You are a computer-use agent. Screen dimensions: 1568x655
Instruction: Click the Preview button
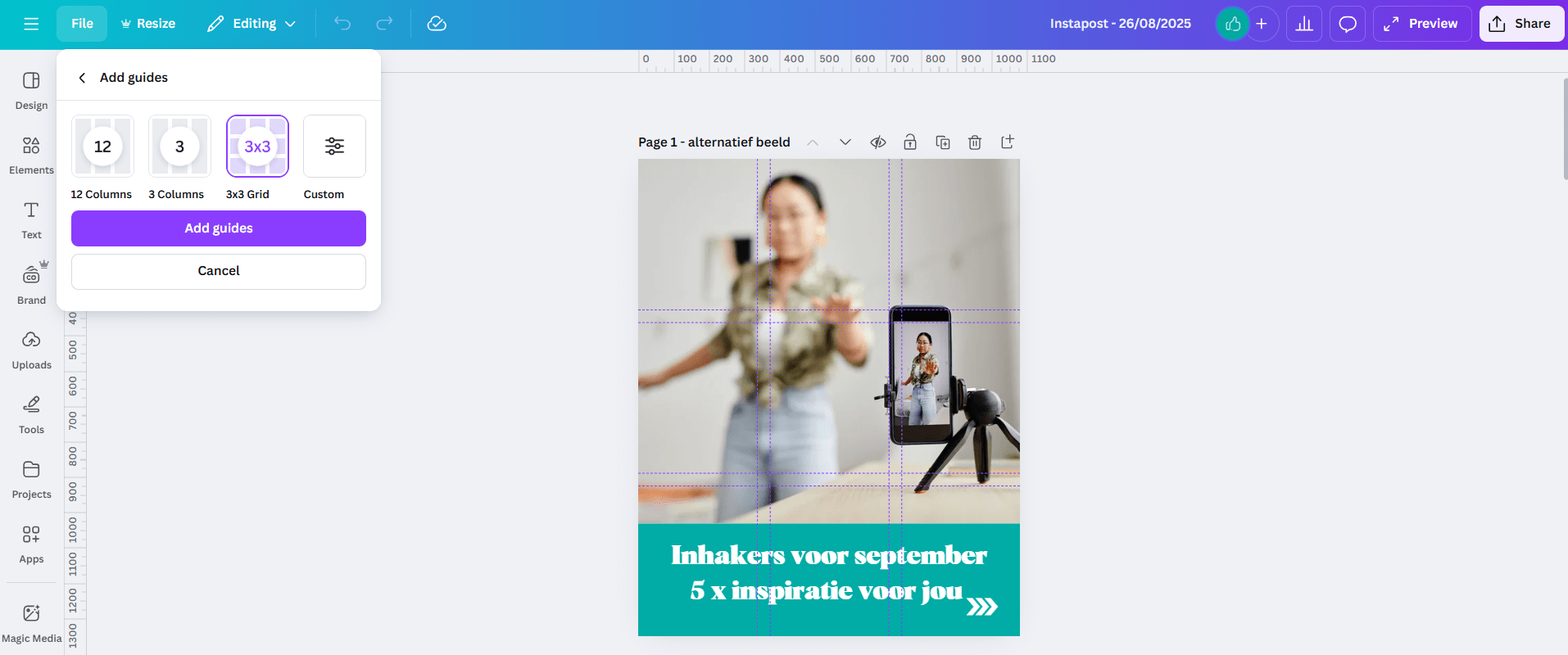point(1422,24)
